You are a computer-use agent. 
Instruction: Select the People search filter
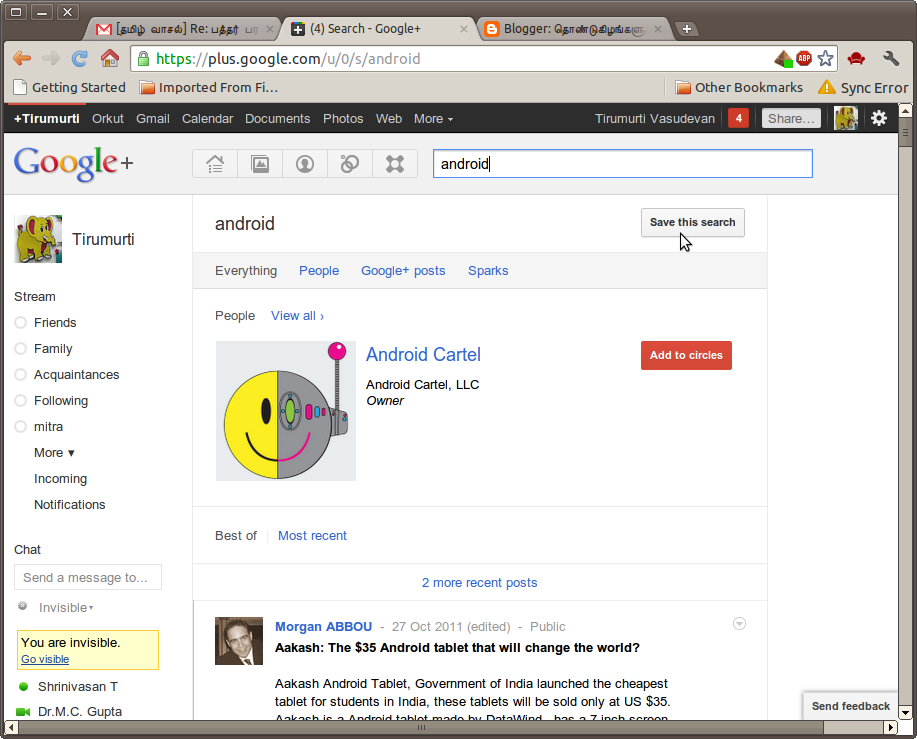[x=319, y=271]
